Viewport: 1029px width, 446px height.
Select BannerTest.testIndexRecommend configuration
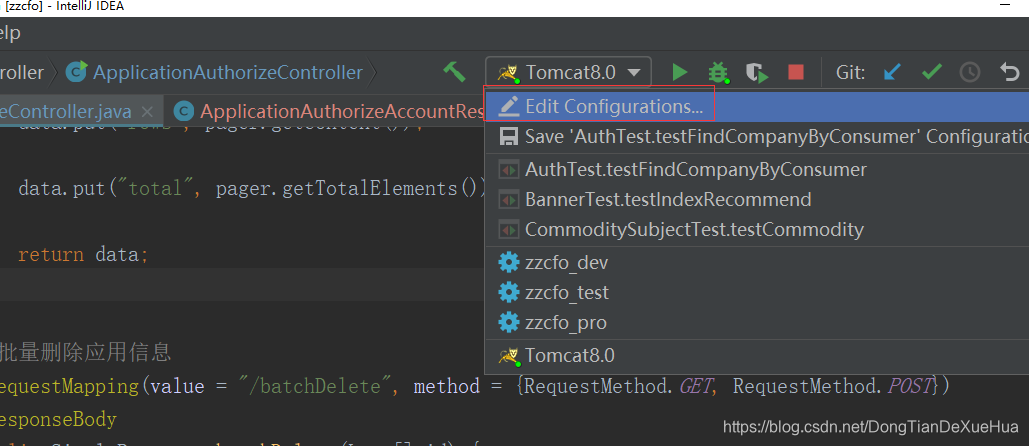pos(757,199)
